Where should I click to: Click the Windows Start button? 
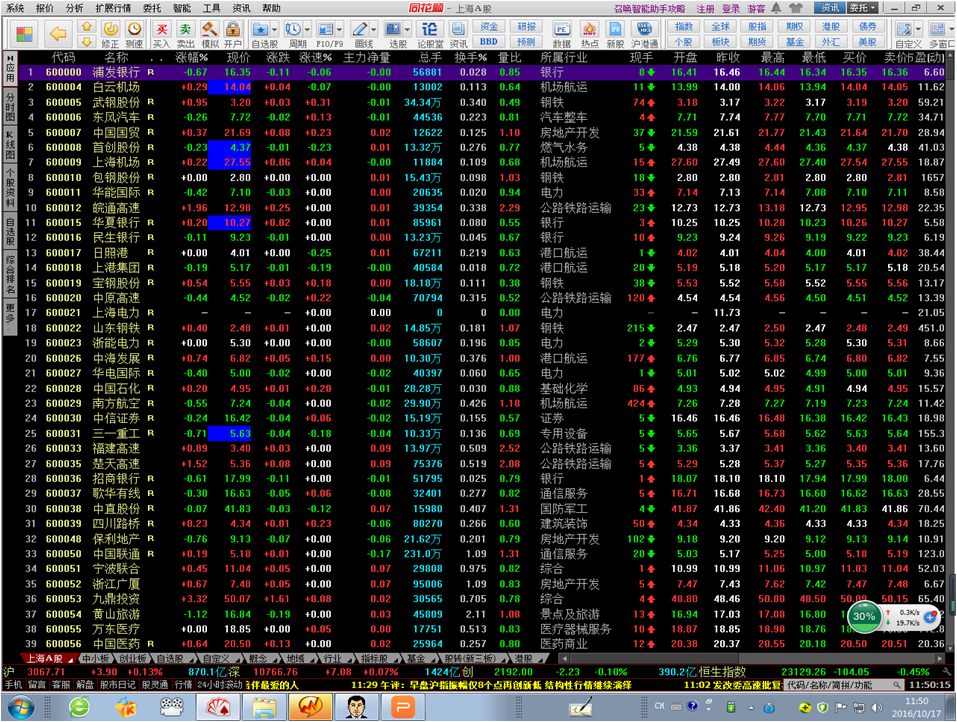point(20,708)
